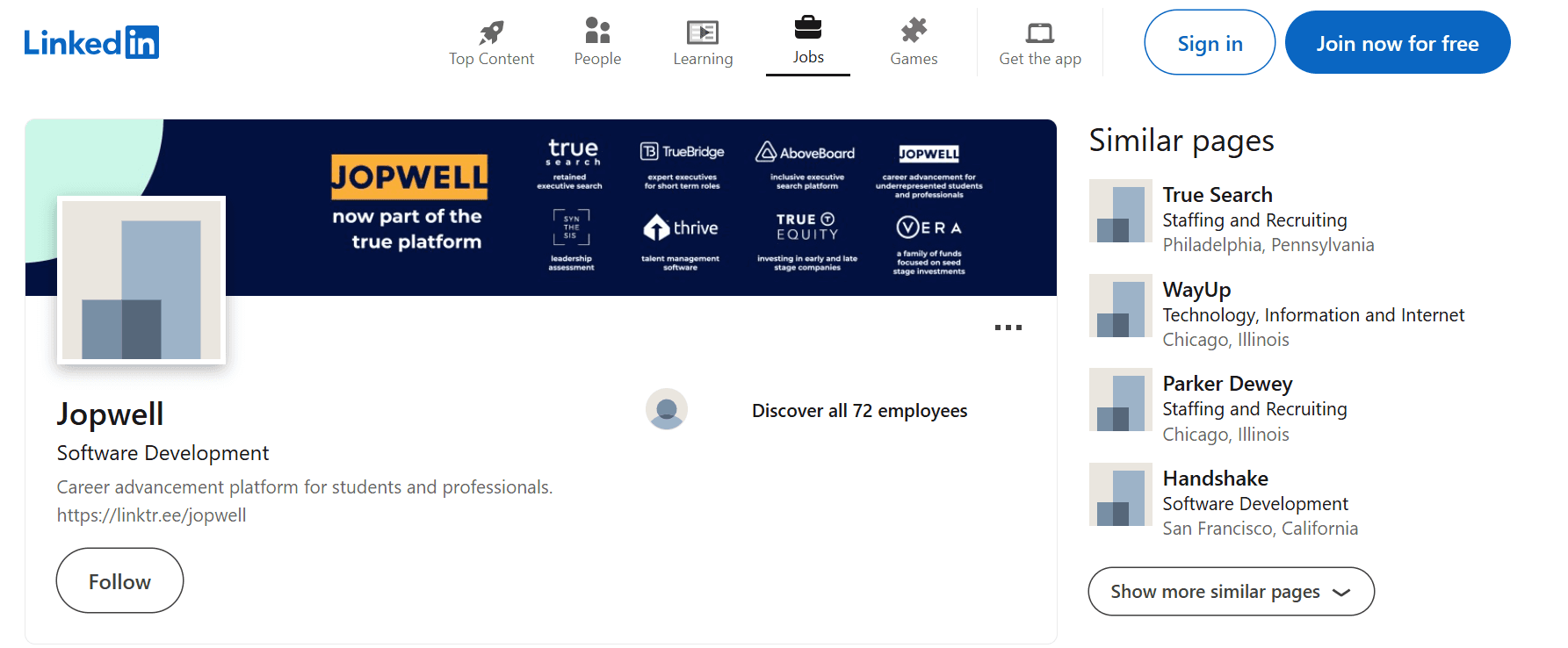Image resolution: width=1568 pixels, height=648 pixels.
Task: Click the chevron on Show more similar pages
Action: 1341,593
